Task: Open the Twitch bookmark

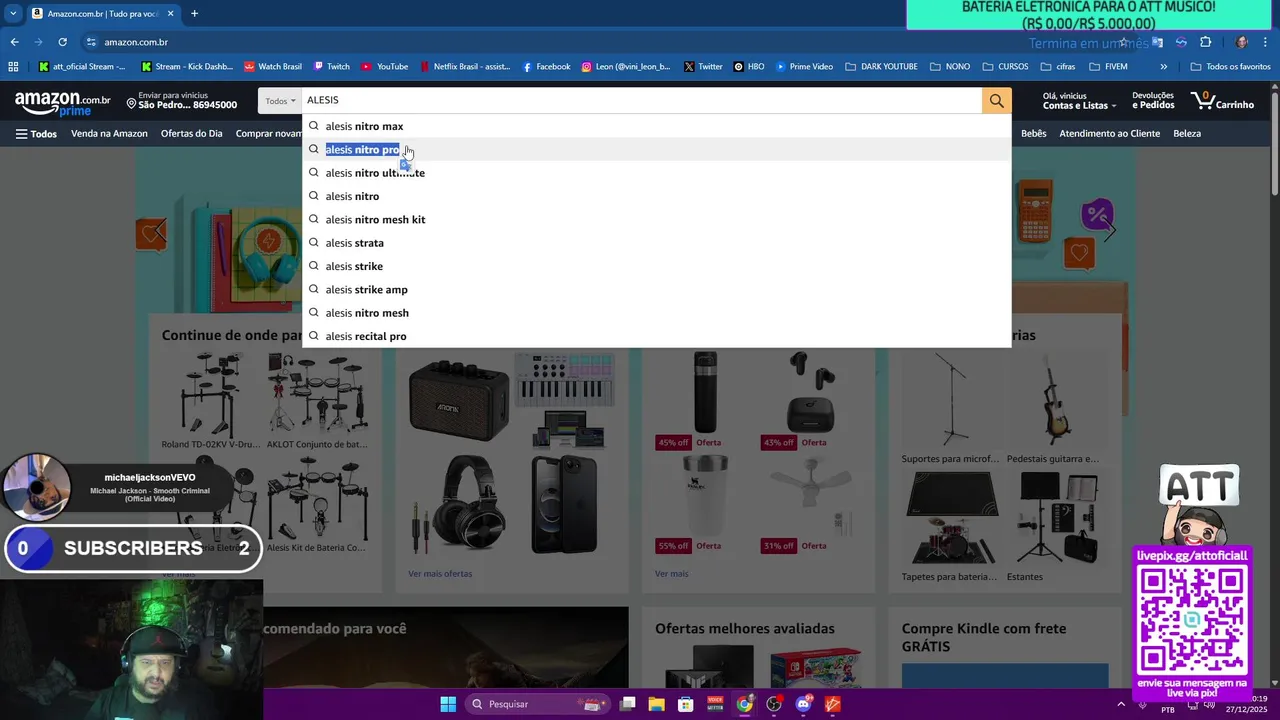Action: click(332, 67)
